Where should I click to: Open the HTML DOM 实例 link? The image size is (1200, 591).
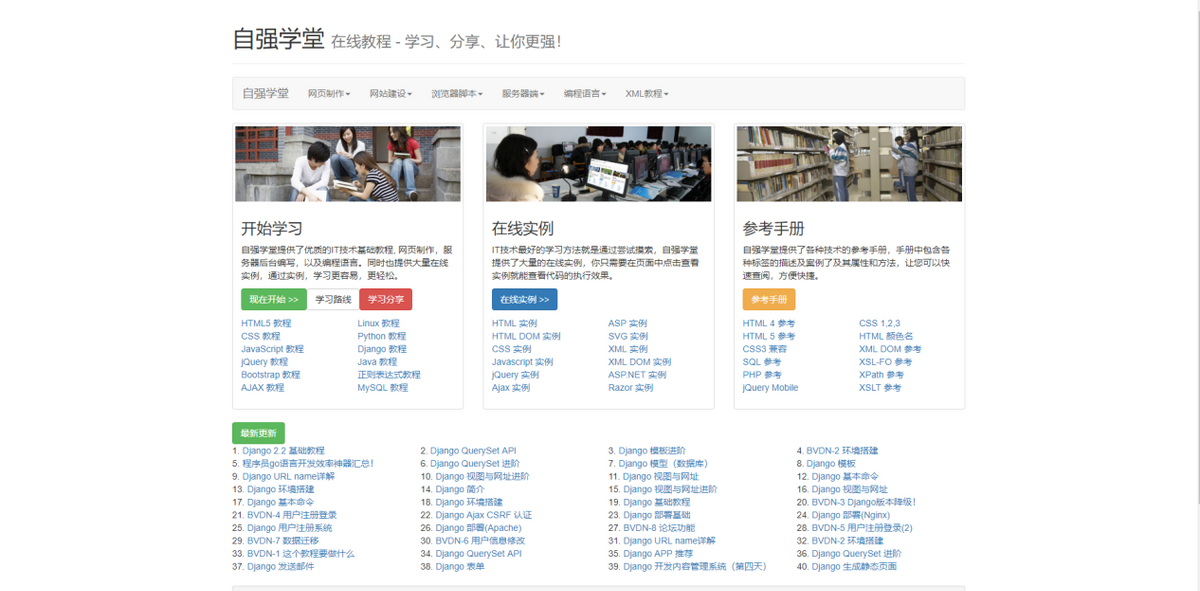coord(526,336)
